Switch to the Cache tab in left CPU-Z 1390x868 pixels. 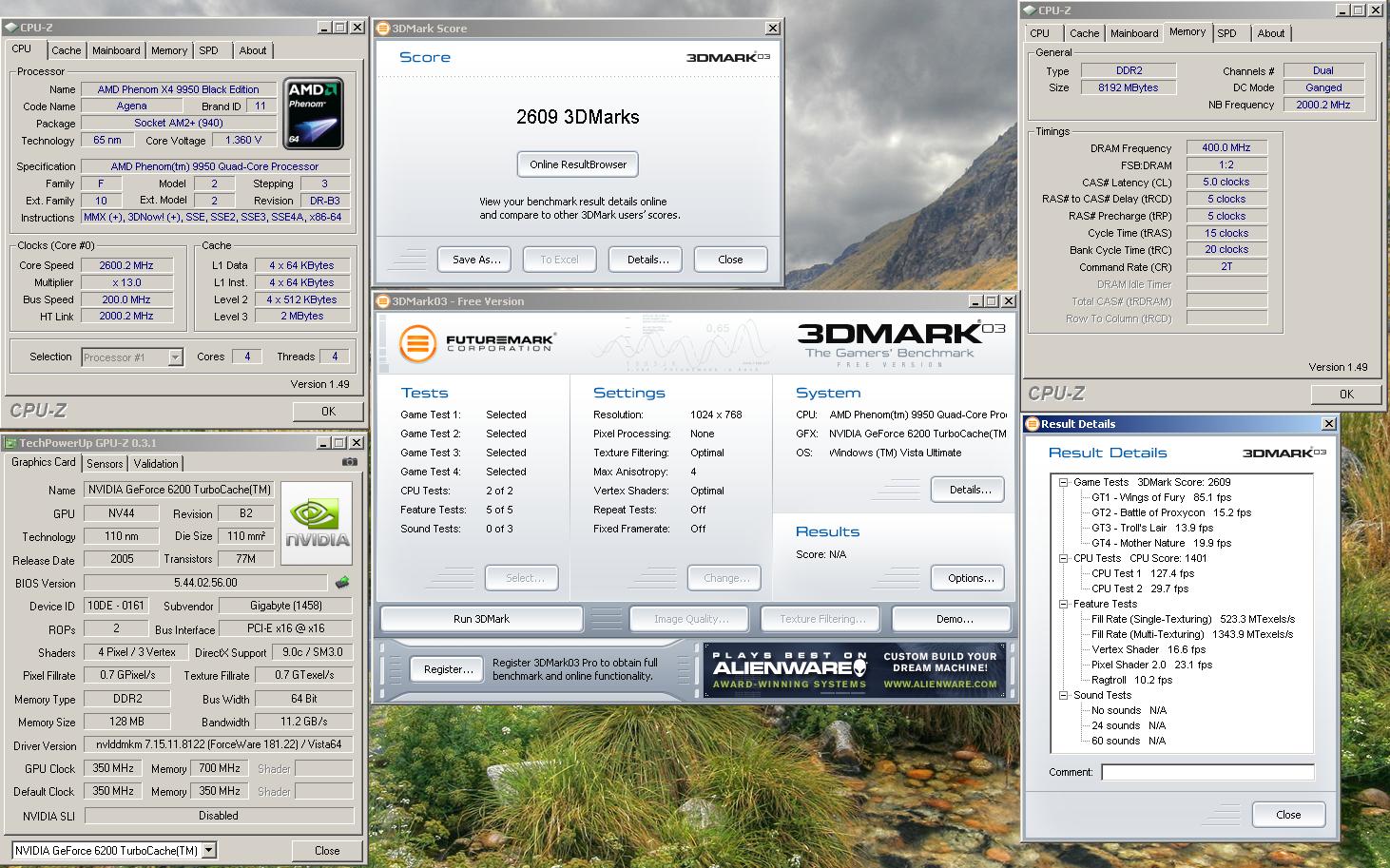click(x=66, y=50)
